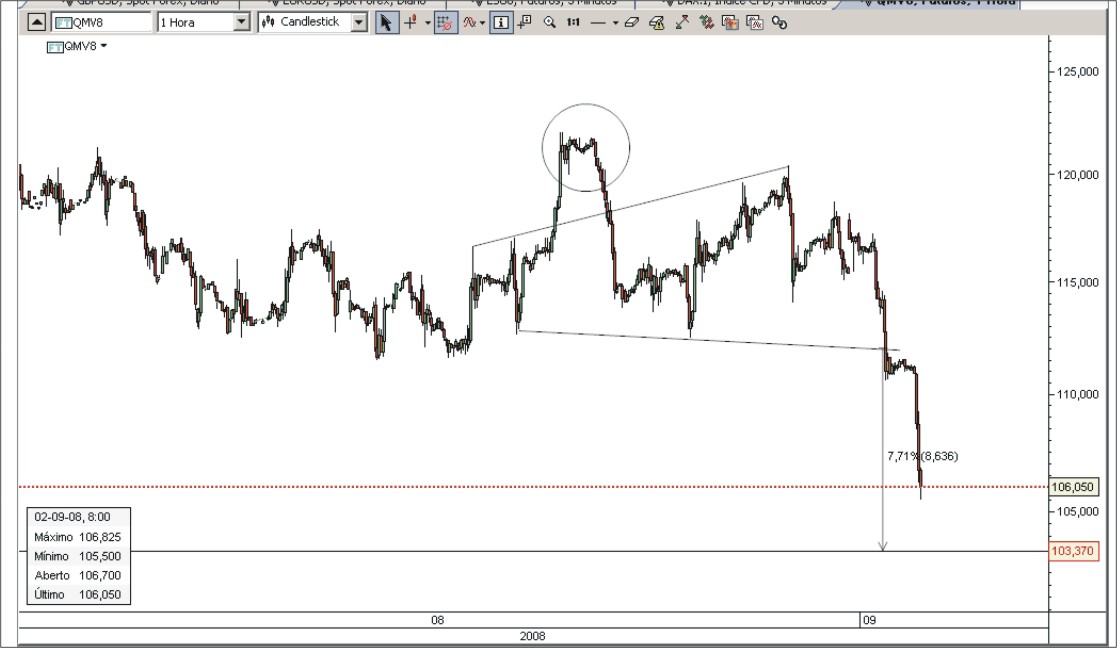Click the 115,000 price axis label
Screen dimensions: 1117x648
pyautogui.click(x=1078, y=283)
